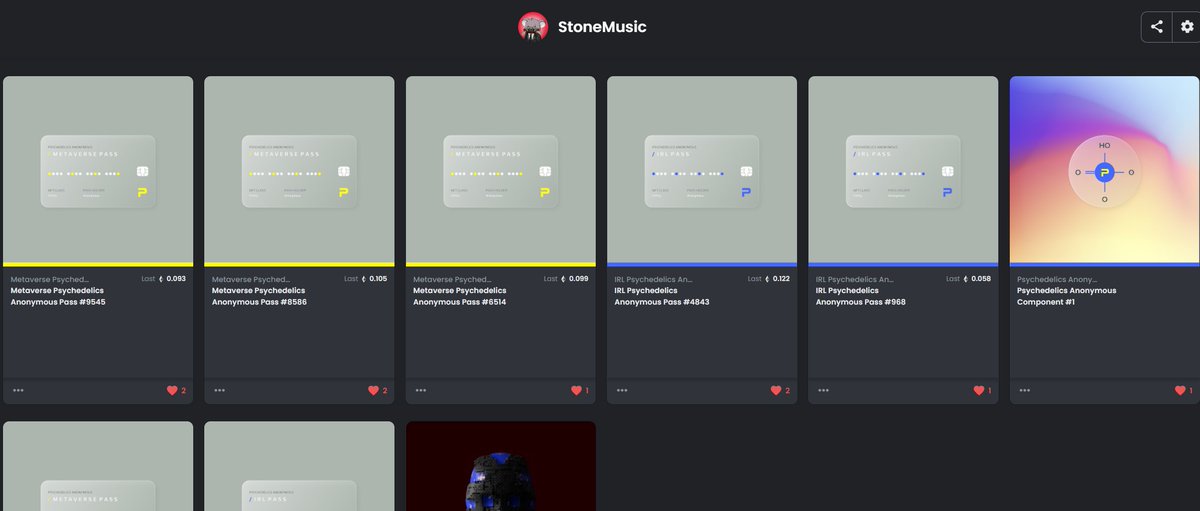Open collection link above Component #1
Viewport: 1200px width, 511px height.
[x=1057, y=279]
